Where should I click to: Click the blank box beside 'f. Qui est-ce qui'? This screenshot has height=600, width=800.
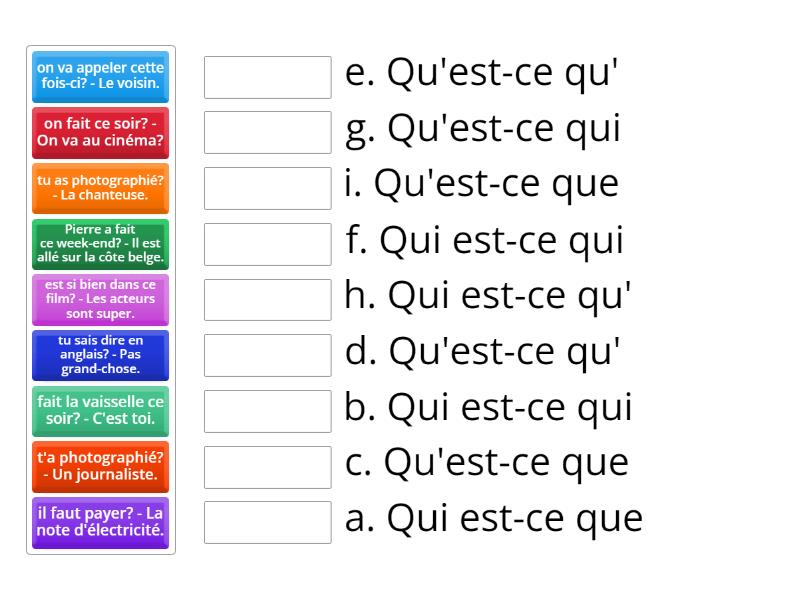[268, 244]
